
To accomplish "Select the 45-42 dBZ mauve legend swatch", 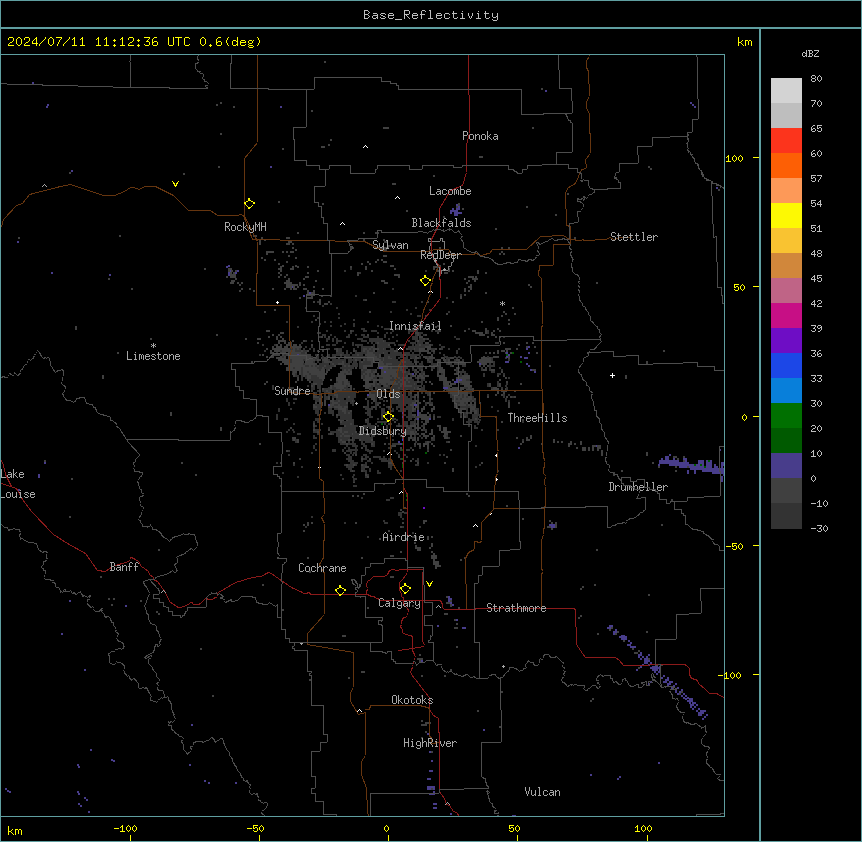I will pos(786,290).
